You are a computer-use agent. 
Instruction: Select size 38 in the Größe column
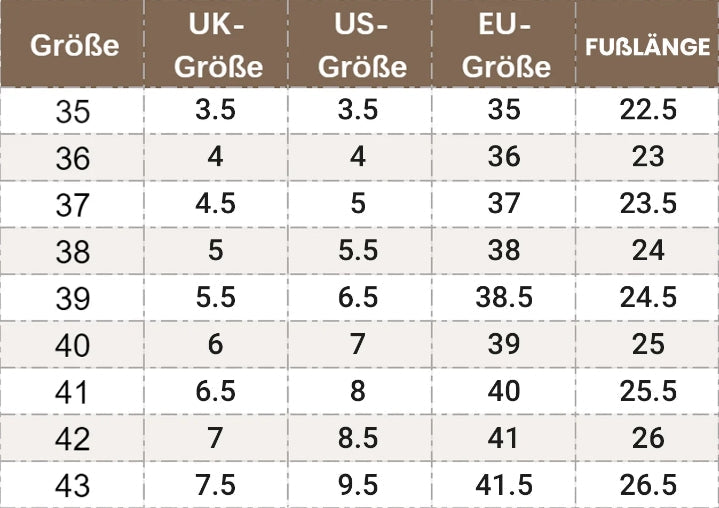click(x=72, y=252)
